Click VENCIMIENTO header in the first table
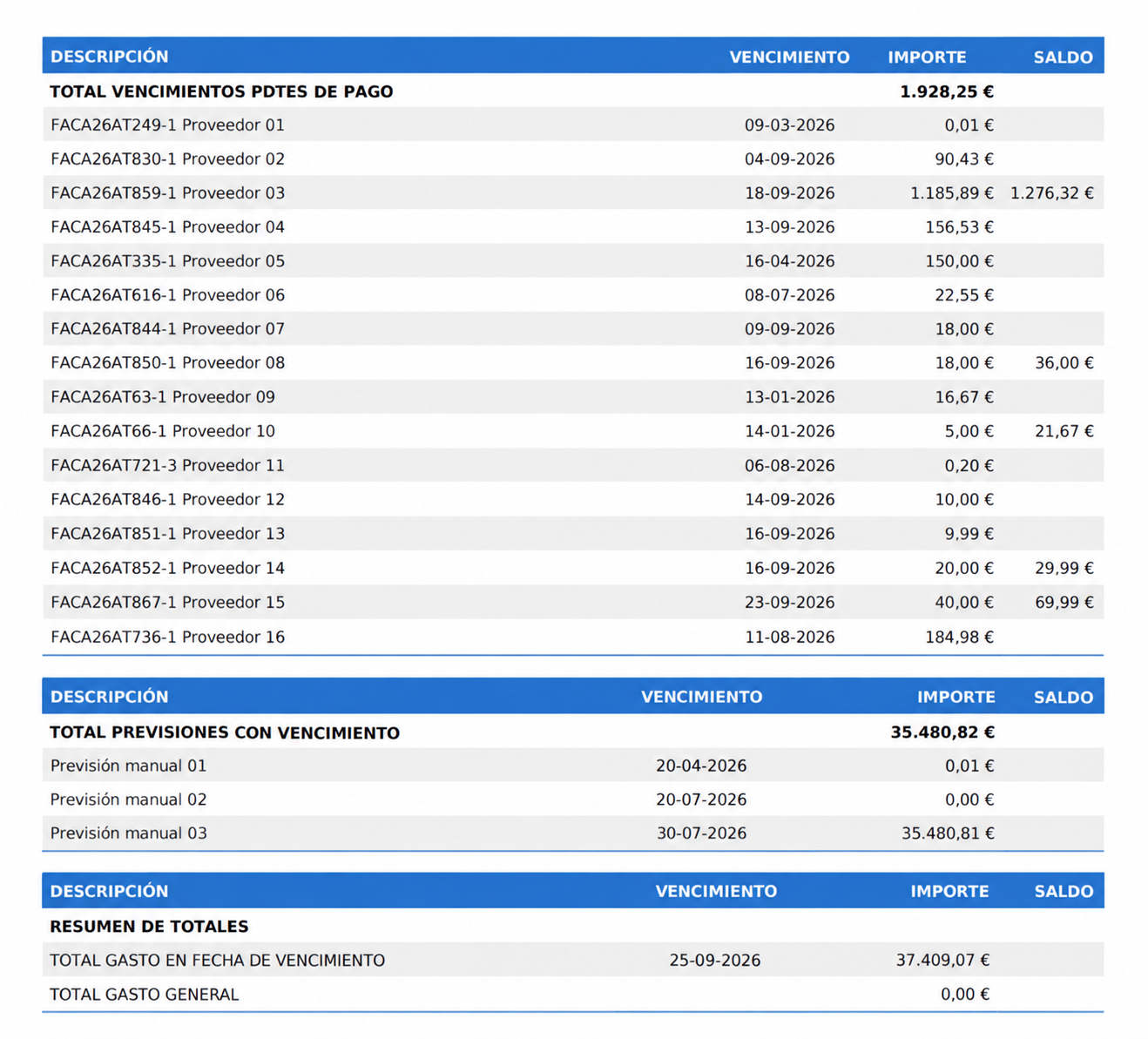 [x=789, y=57]
